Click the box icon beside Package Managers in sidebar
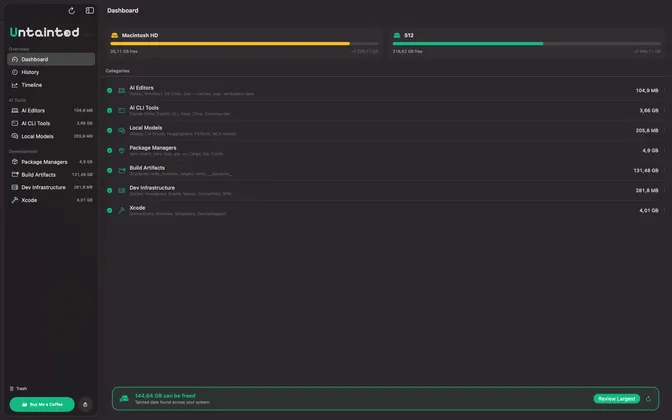The image size is (672, 420). coord(15,162)
